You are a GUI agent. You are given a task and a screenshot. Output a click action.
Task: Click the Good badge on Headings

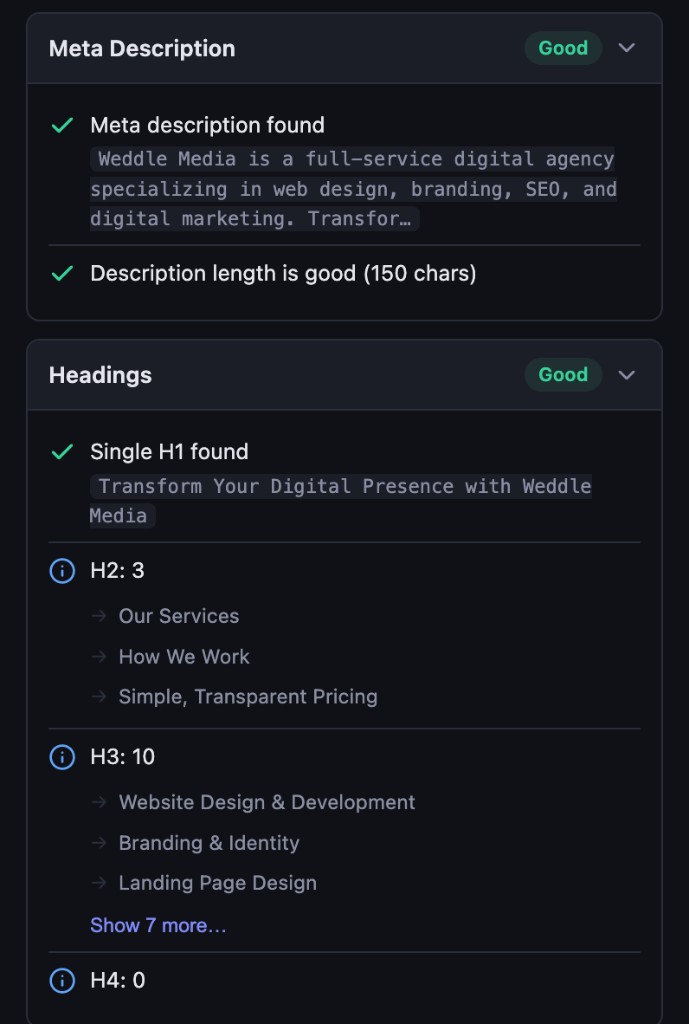pos(562,374)
